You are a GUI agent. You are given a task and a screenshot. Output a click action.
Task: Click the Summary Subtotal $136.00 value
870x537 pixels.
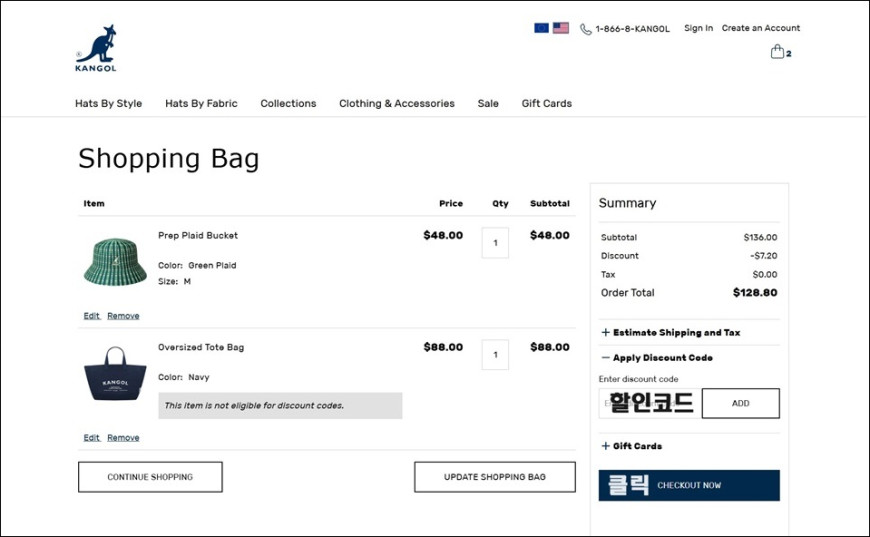(760, 237)
